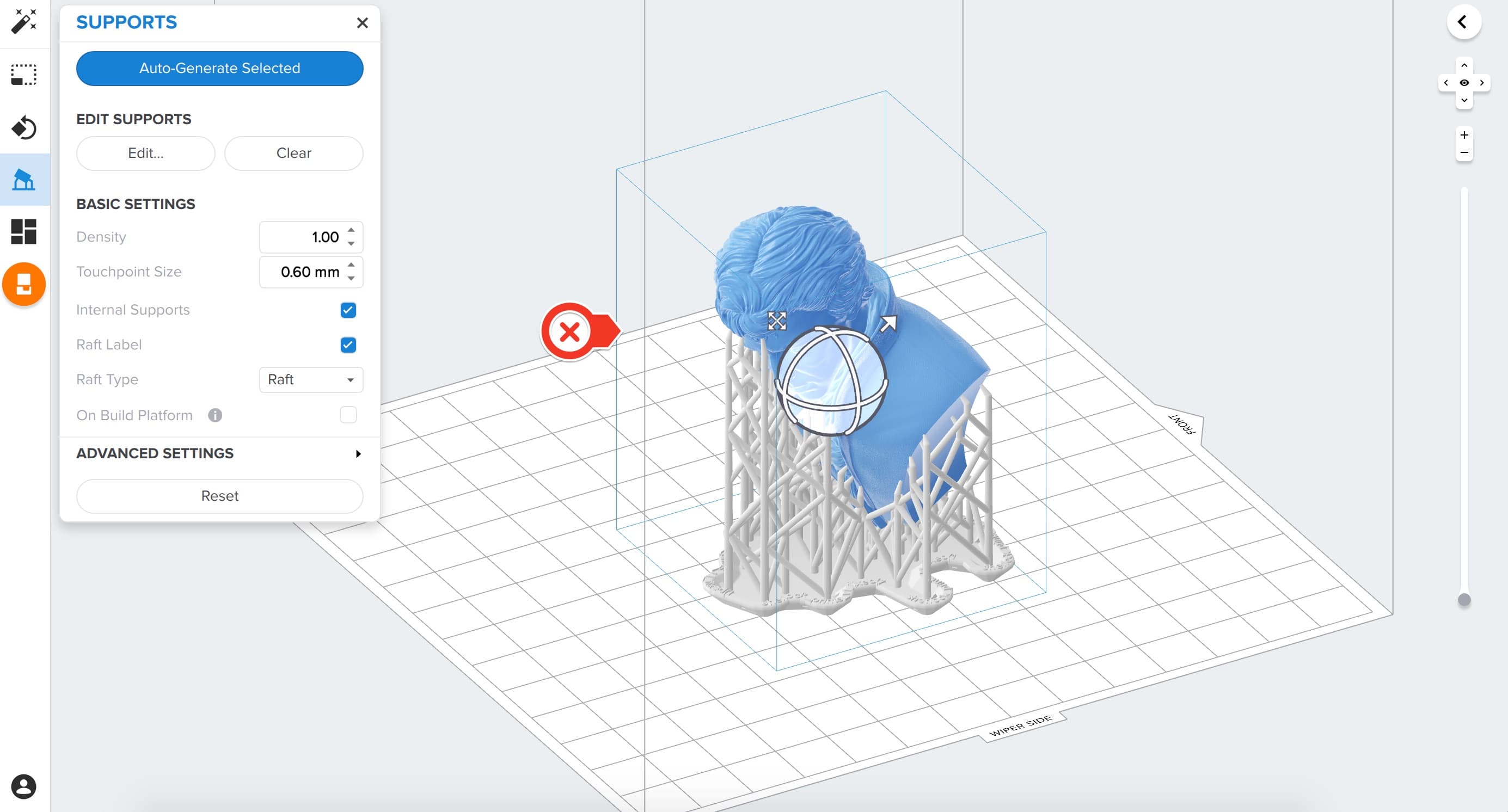The image size is (1508, 812).
Task: Uncheck the Raft Label checkbox
Action: pyautogui.click(x=348, y=345)
